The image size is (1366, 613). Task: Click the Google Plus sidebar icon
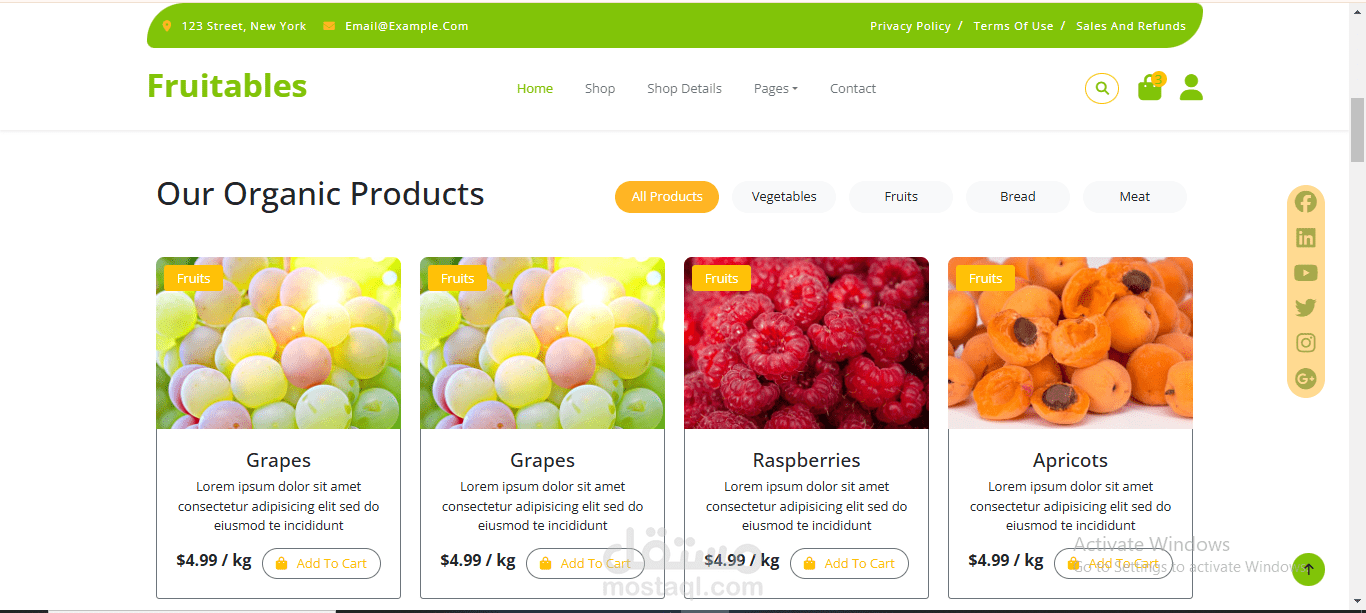coord(1306,378)
